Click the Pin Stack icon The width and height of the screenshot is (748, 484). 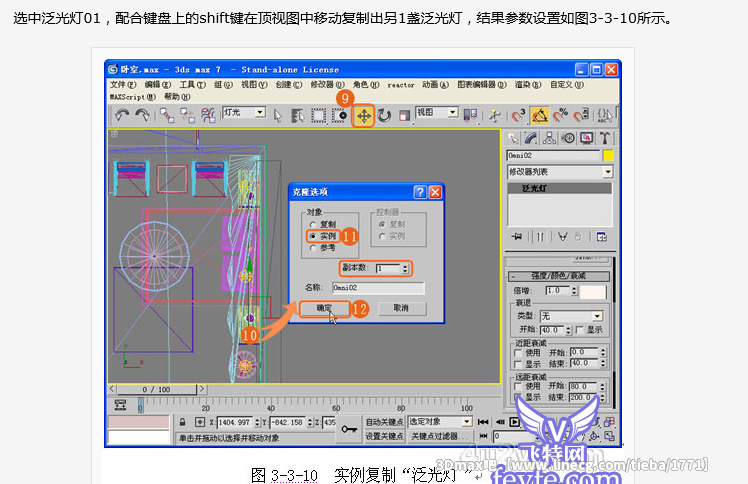(x=516, y=237)
